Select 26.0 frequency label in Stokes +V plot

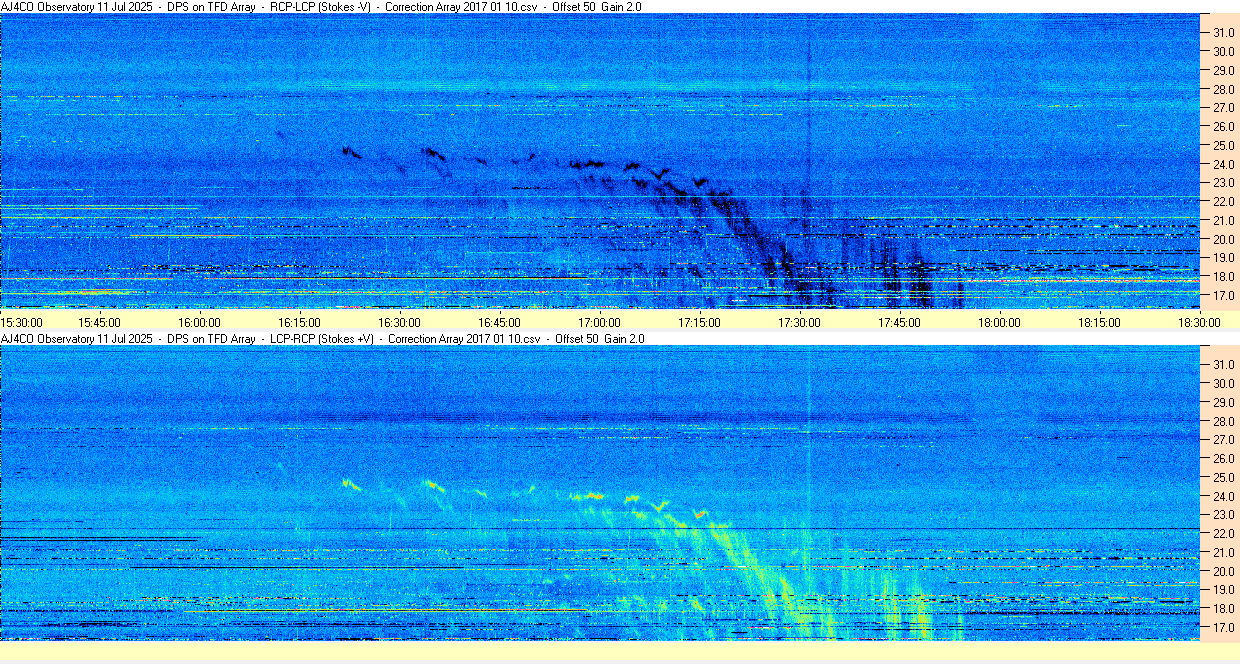pyautogui.click(x=1223, y=458)
